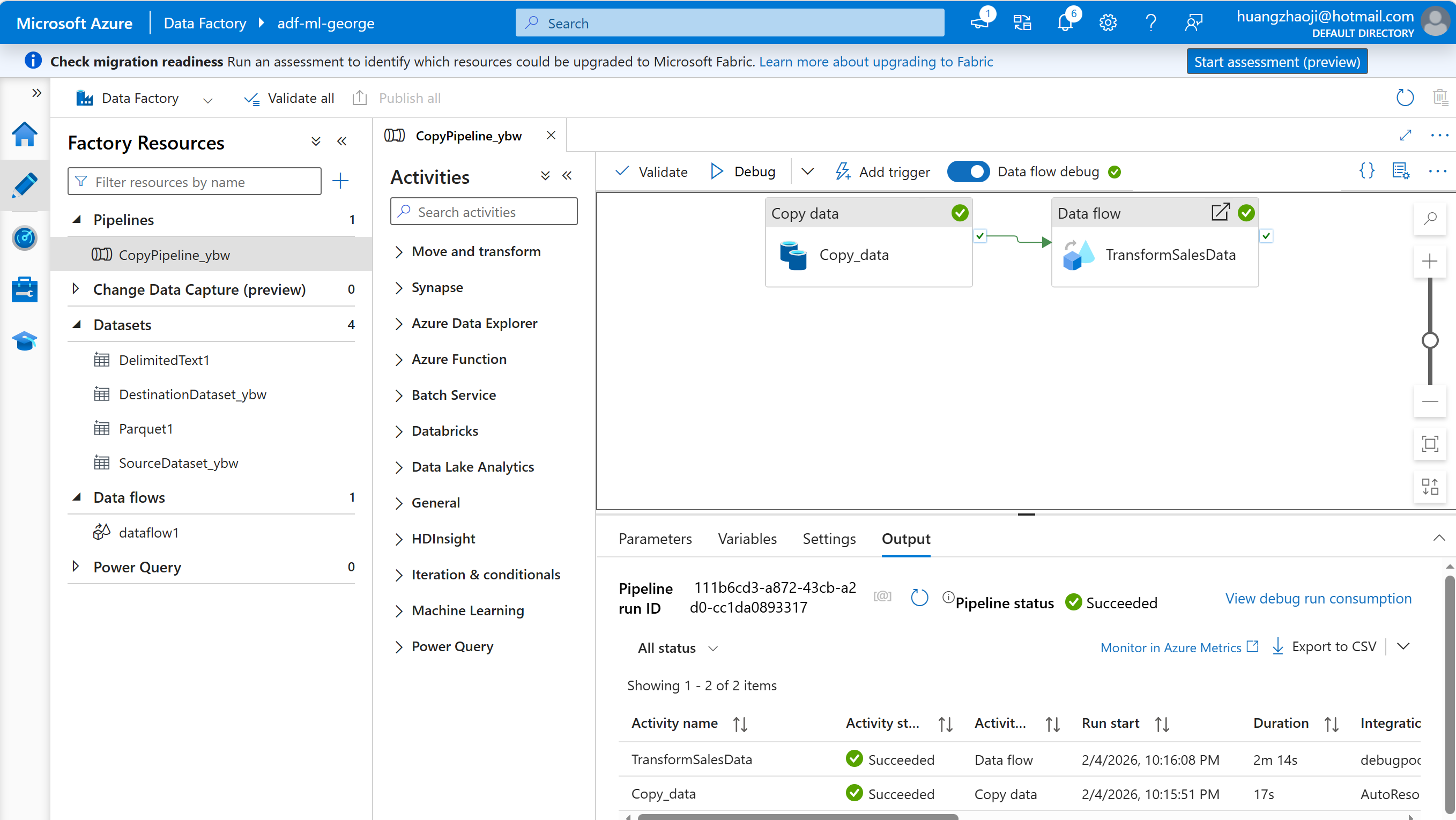Screen dimensions: 1456x820
Task: Click the Start assessment (preview) button
Action: tap(1276, 62)
